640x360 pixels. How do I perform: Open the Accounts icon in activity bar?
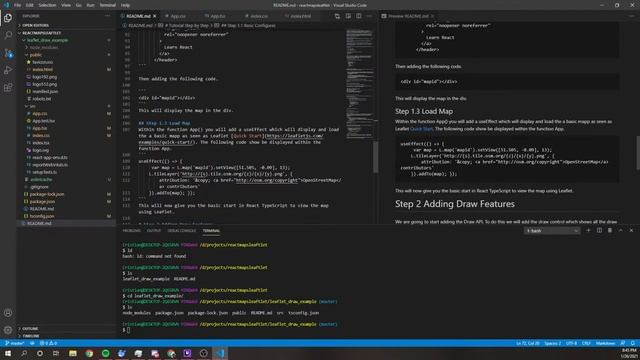coord(8,313)
